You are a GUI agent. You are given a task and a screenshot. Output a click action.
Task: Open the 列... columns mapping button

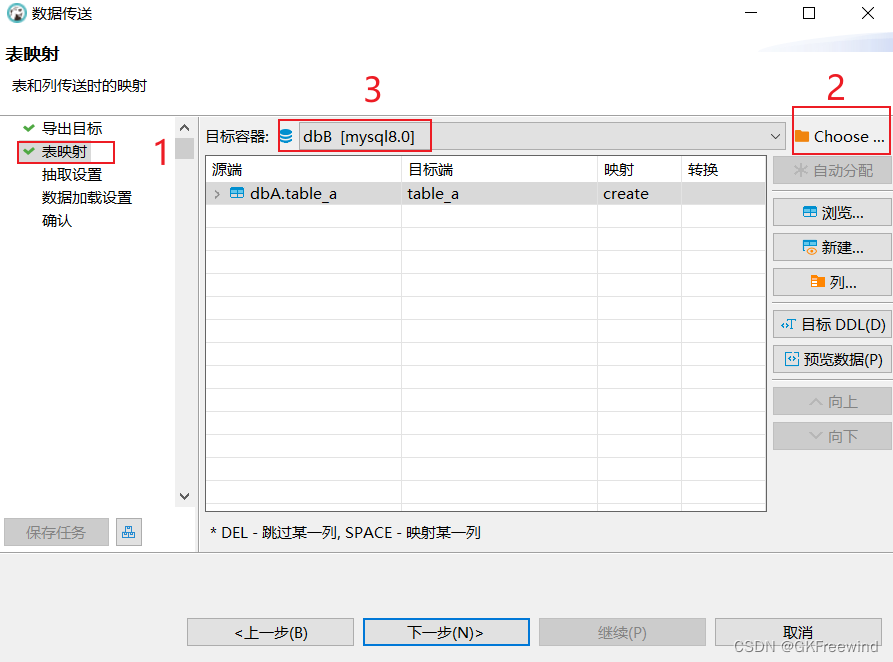[832, 282]
